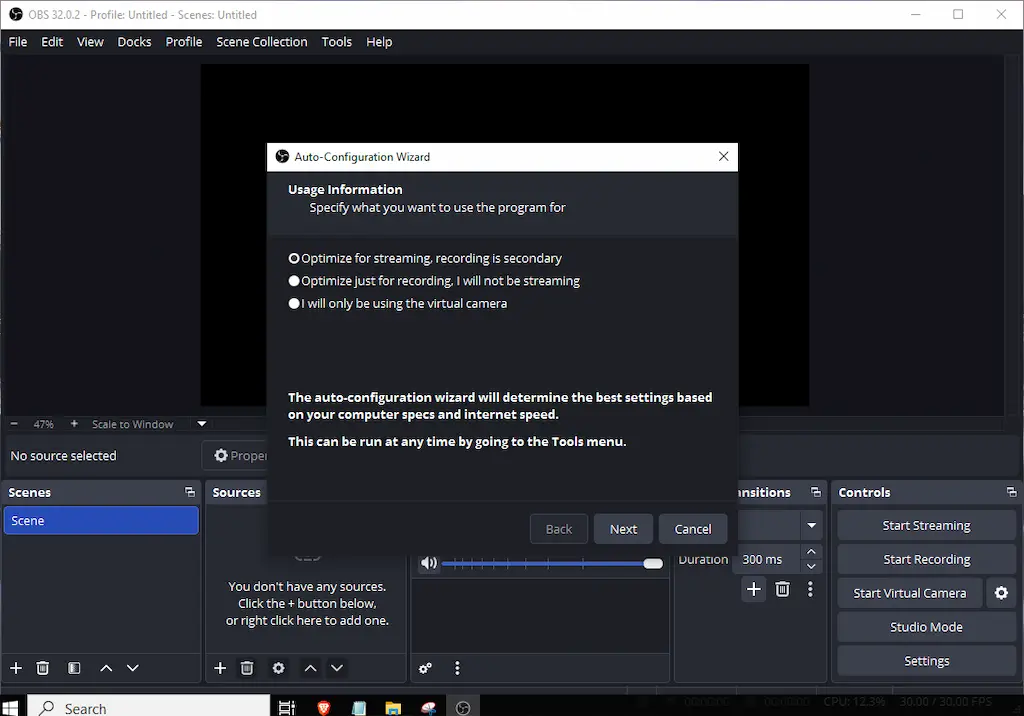Viewport: 1024px width, 716px height.
Task: Adjust the audio mixer volume slider
Action: click(x=552, y=564)
